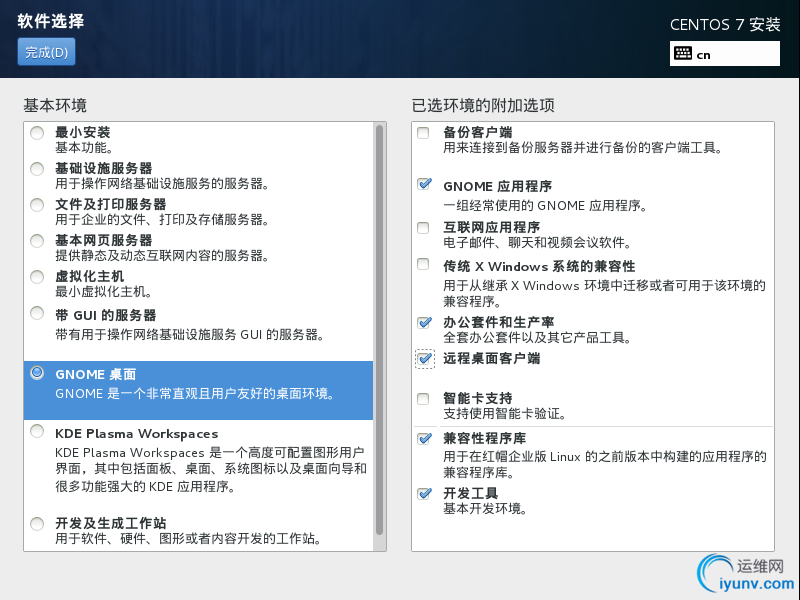Toggle the 远程桌面客户端 checkbox
Viewport: 800px width, 600px height.
point(424,359)
